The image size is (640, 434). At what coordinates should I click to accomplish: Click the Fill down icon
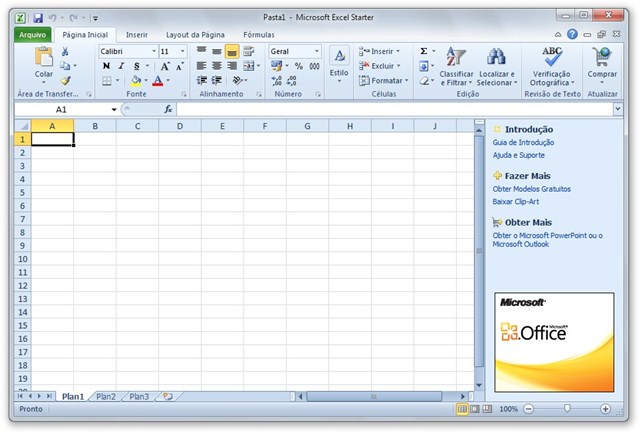[x=424, y=66]
